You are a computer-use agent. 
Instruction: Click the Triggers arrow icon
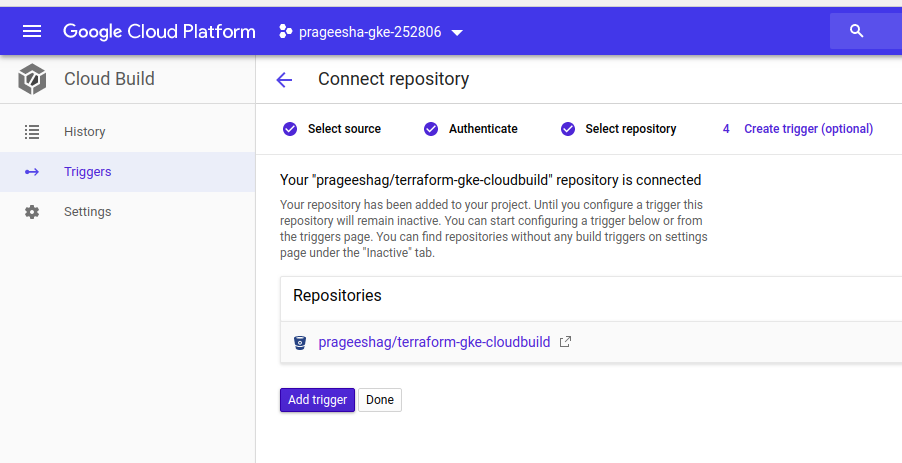tap(32, 172)
